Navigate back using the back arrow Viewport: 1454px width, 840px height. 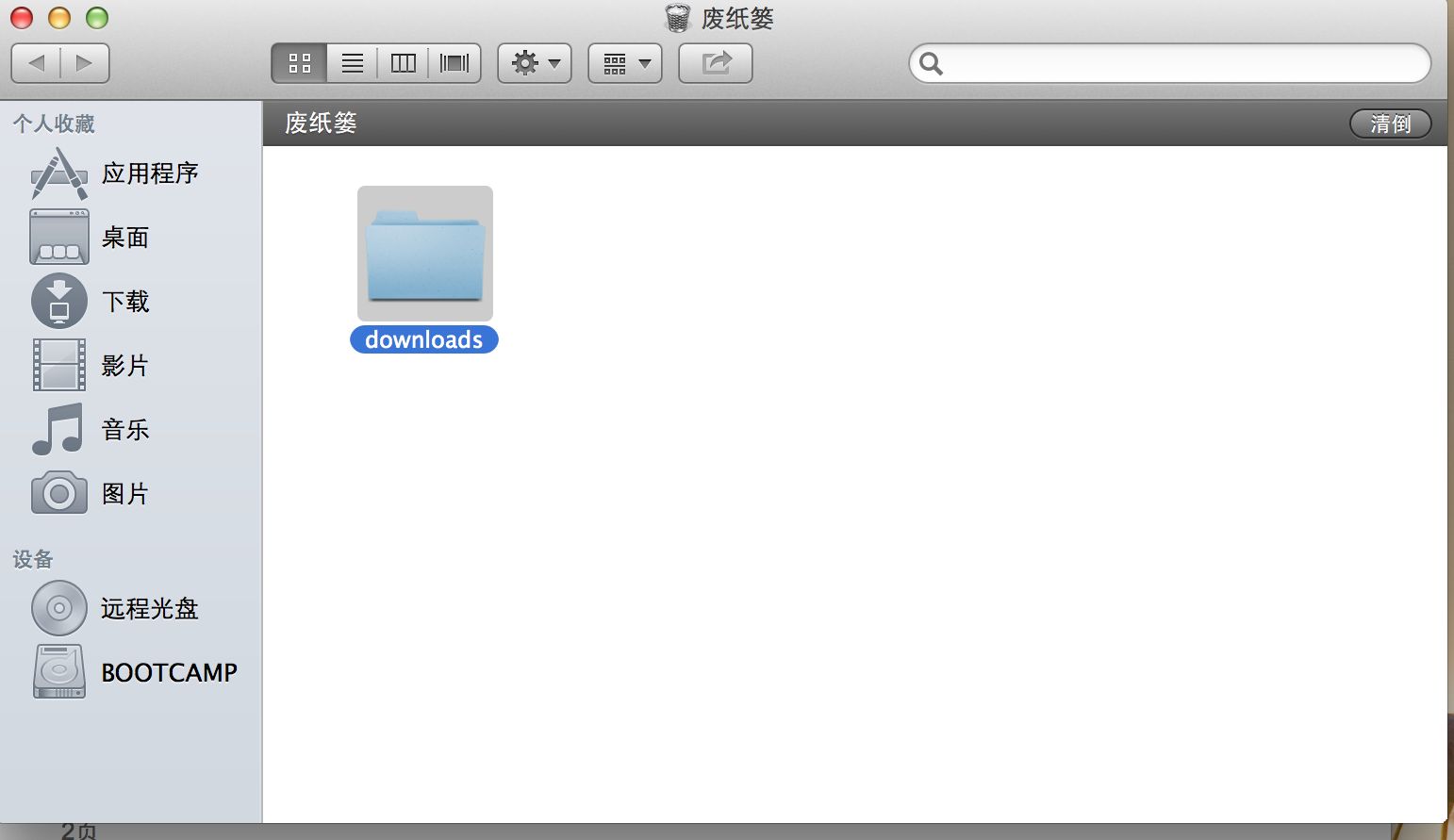pos(37,63)
